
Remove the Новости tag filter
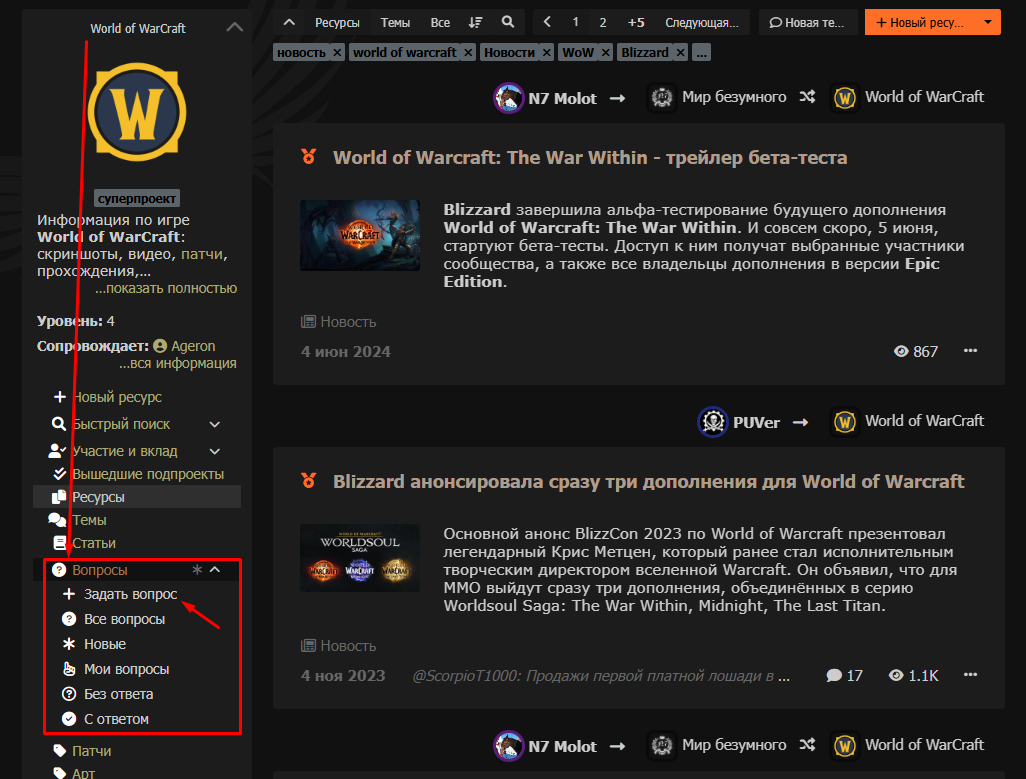click(546, 52)
